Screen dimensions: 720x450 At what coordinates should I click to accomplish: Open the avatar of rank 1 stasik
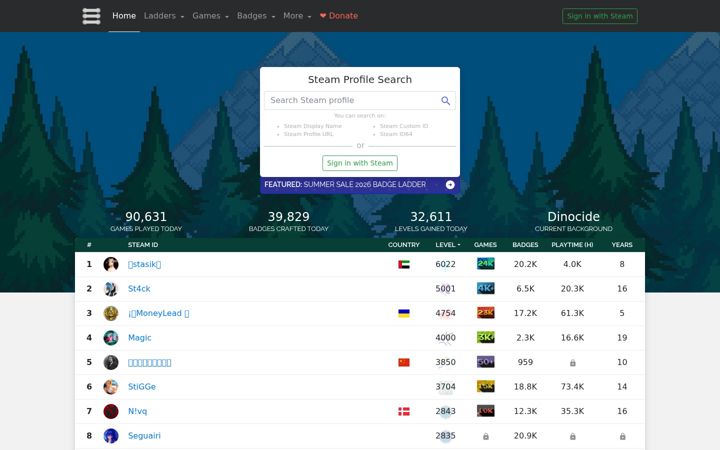pos(111,264)
